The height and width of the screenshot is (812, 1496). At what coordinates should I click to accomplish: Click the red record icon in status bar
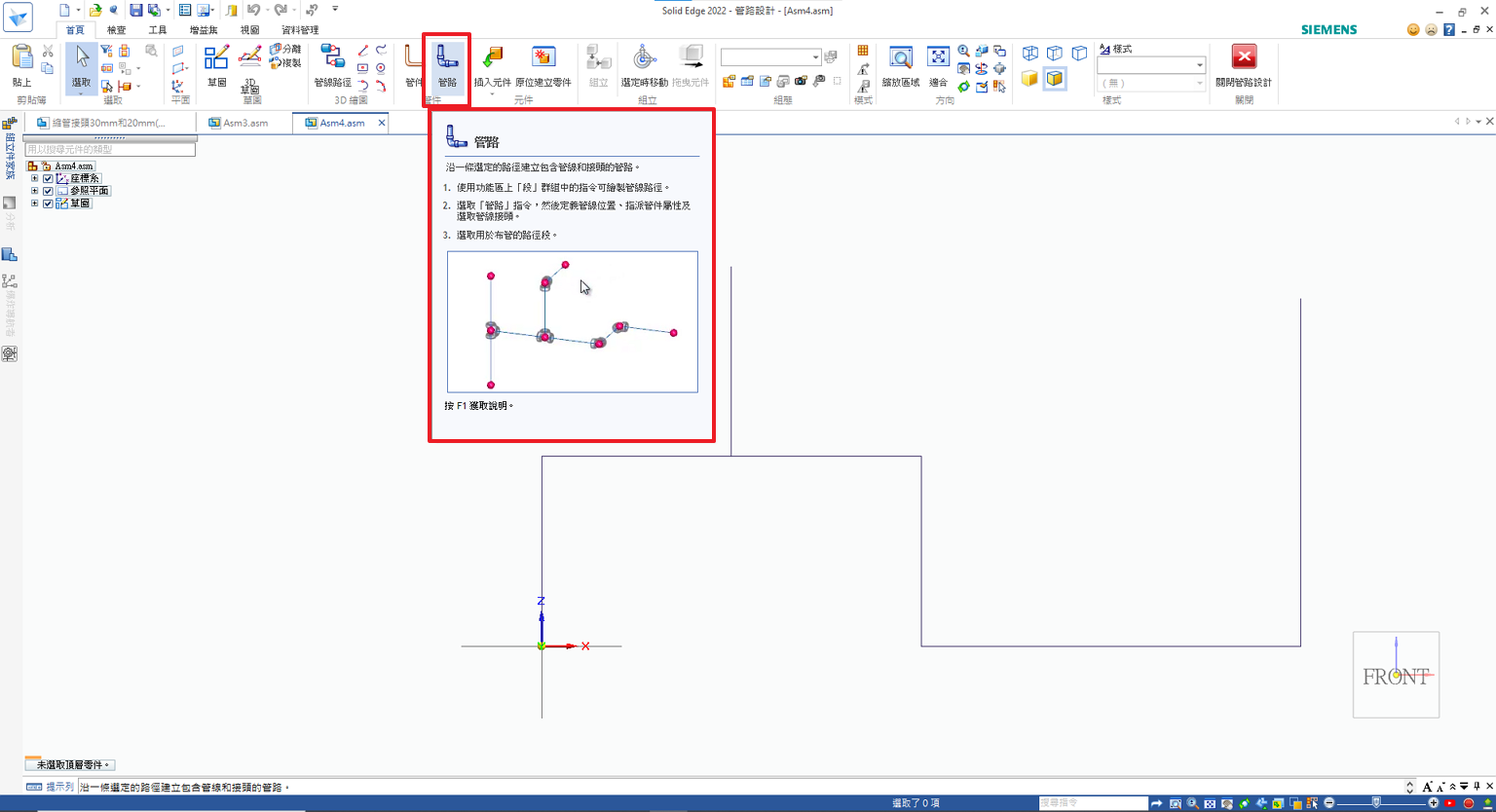point(1469,803)
